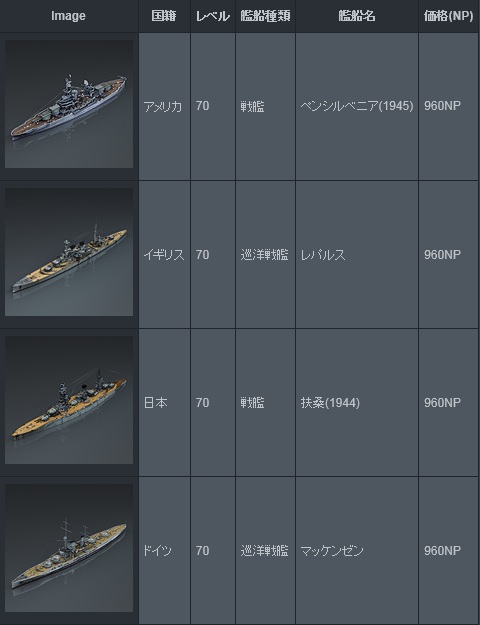The height and width of the screenshot is (625, 480).
Task: Click the イギリス nationality cell
Action: click(x=164, y=255)
